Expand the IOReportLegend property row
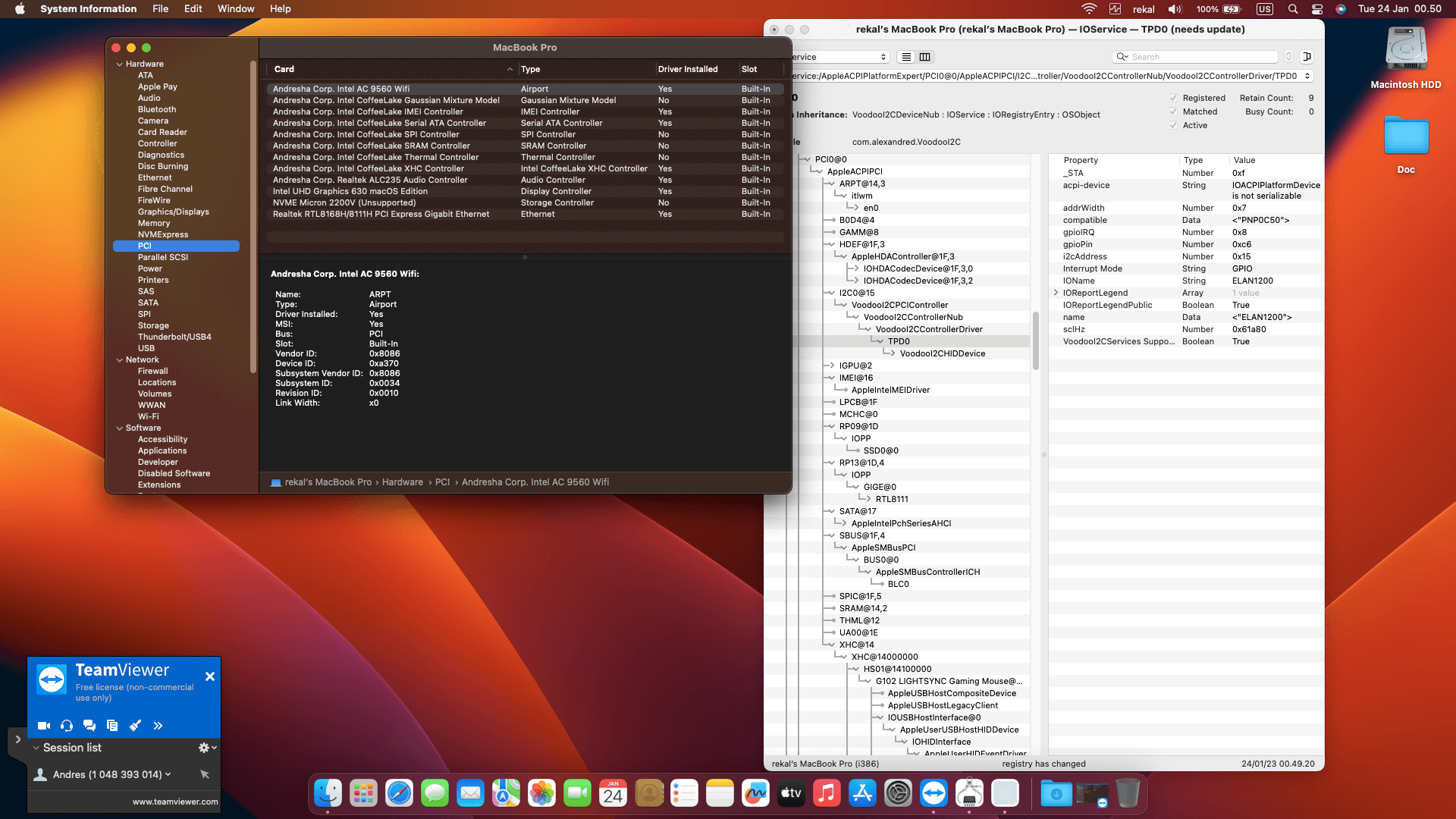 [x=1056, y=293]
